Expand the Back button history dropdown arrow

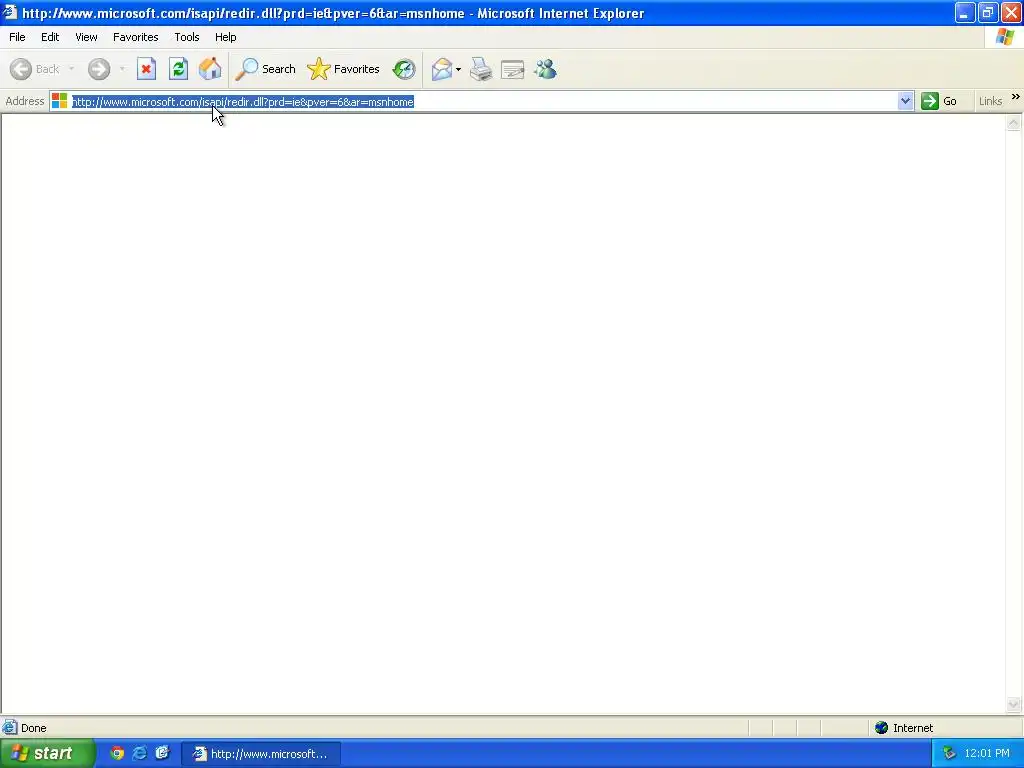tap(71, 69)
